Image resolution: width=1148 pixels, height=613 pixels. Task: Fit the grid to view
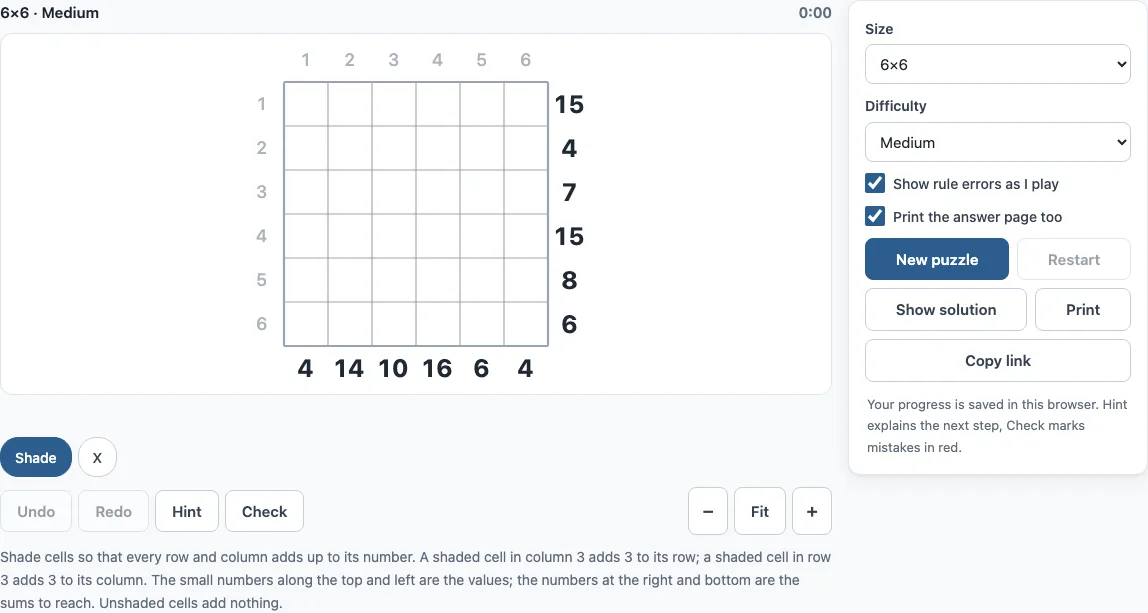point(760,511)
